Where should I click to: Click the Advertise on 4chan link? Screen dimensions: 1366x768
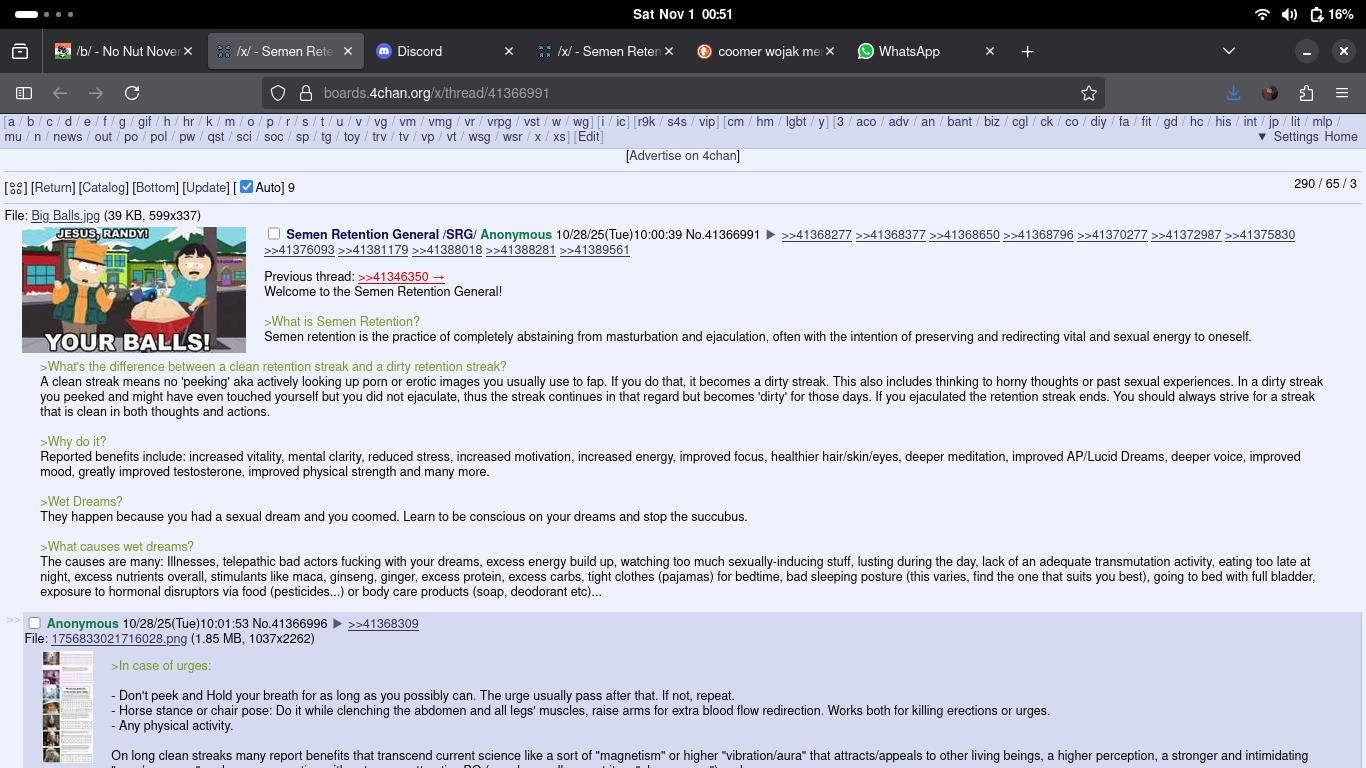click(x=683, y=156)
